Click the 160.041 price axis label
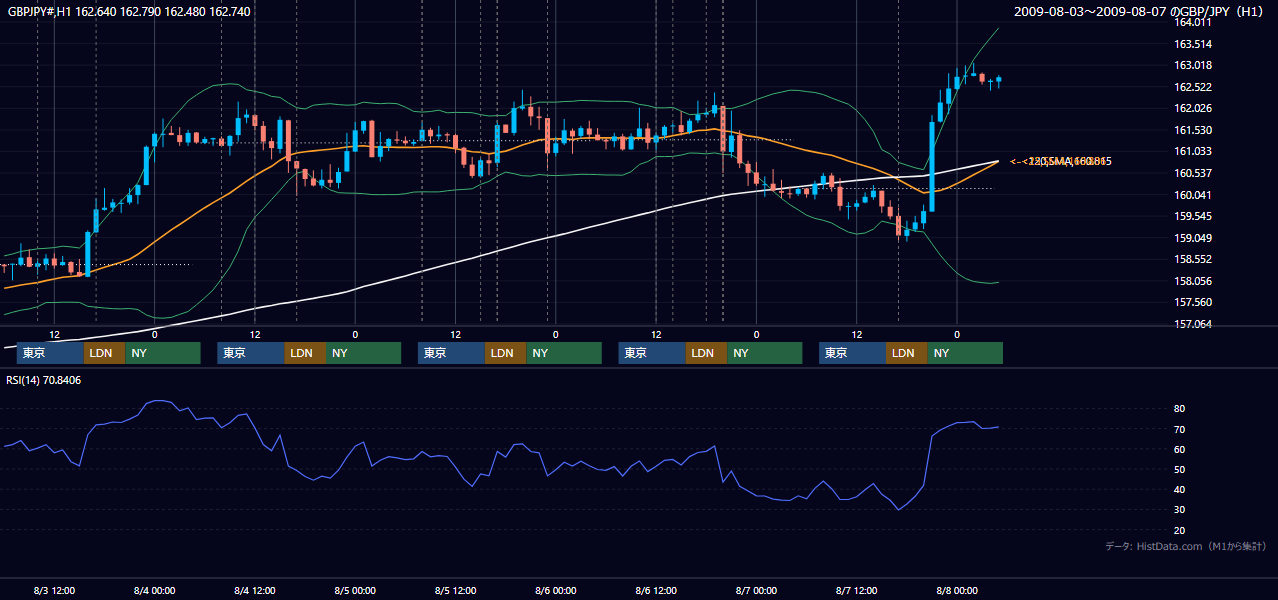This screenshot has width=1278, height=600. pyautogui.click(x=1193, y=196)
